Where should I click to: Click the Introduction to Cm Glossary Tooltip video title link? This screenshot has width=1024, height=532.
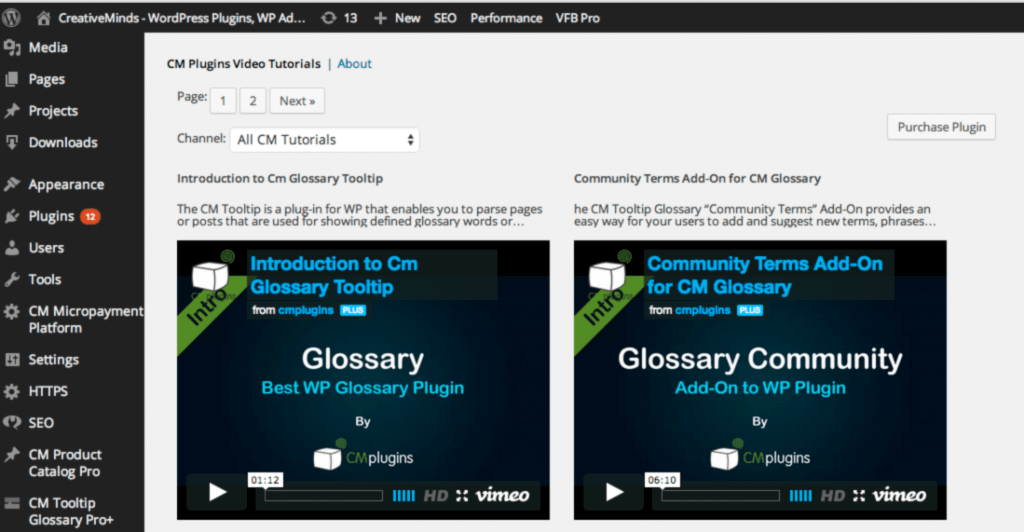click(x=334, y=275)
